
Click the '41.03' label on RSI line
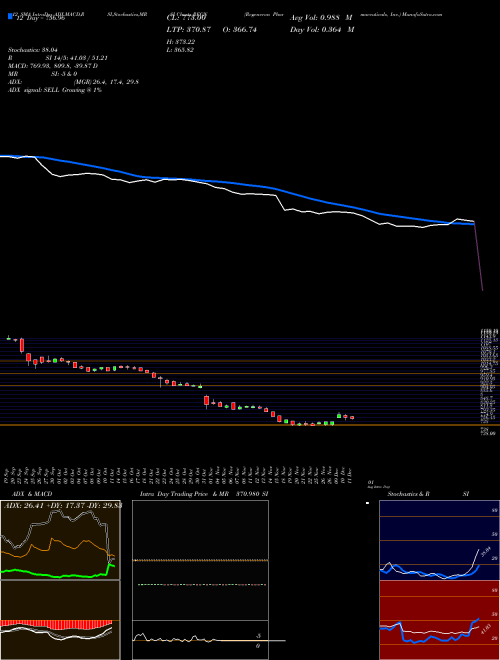[x=486, y=630]
